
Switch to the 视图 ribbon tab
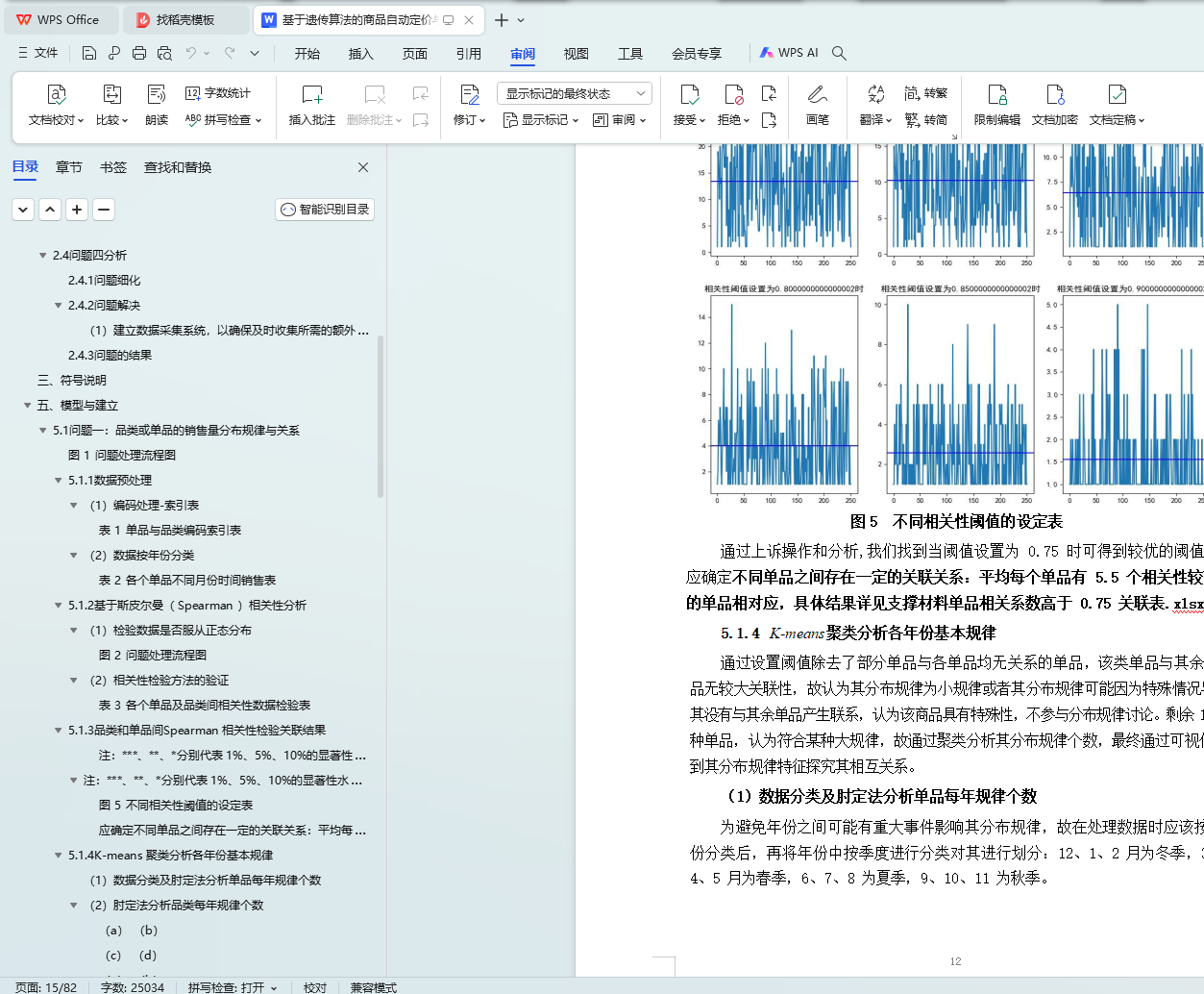coord(577,53)
